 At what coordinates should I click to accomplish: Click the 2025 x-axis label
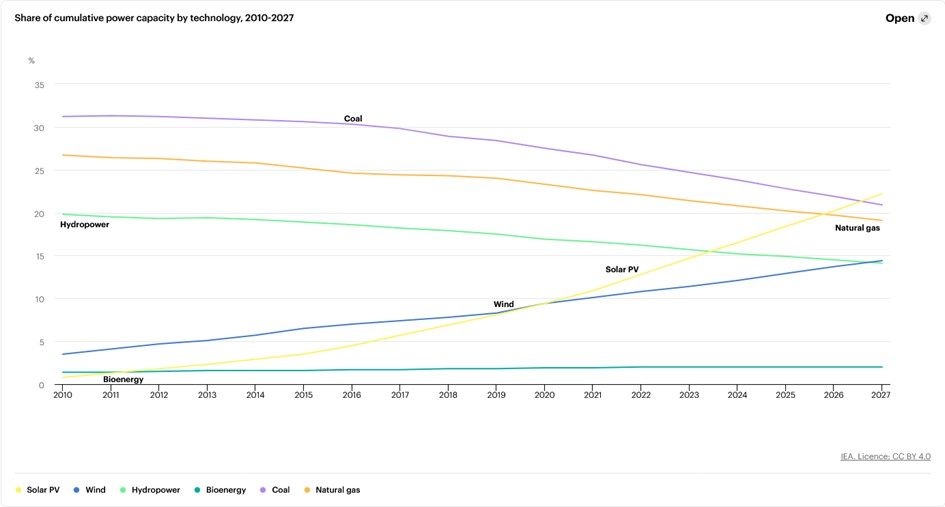[785, 395]
